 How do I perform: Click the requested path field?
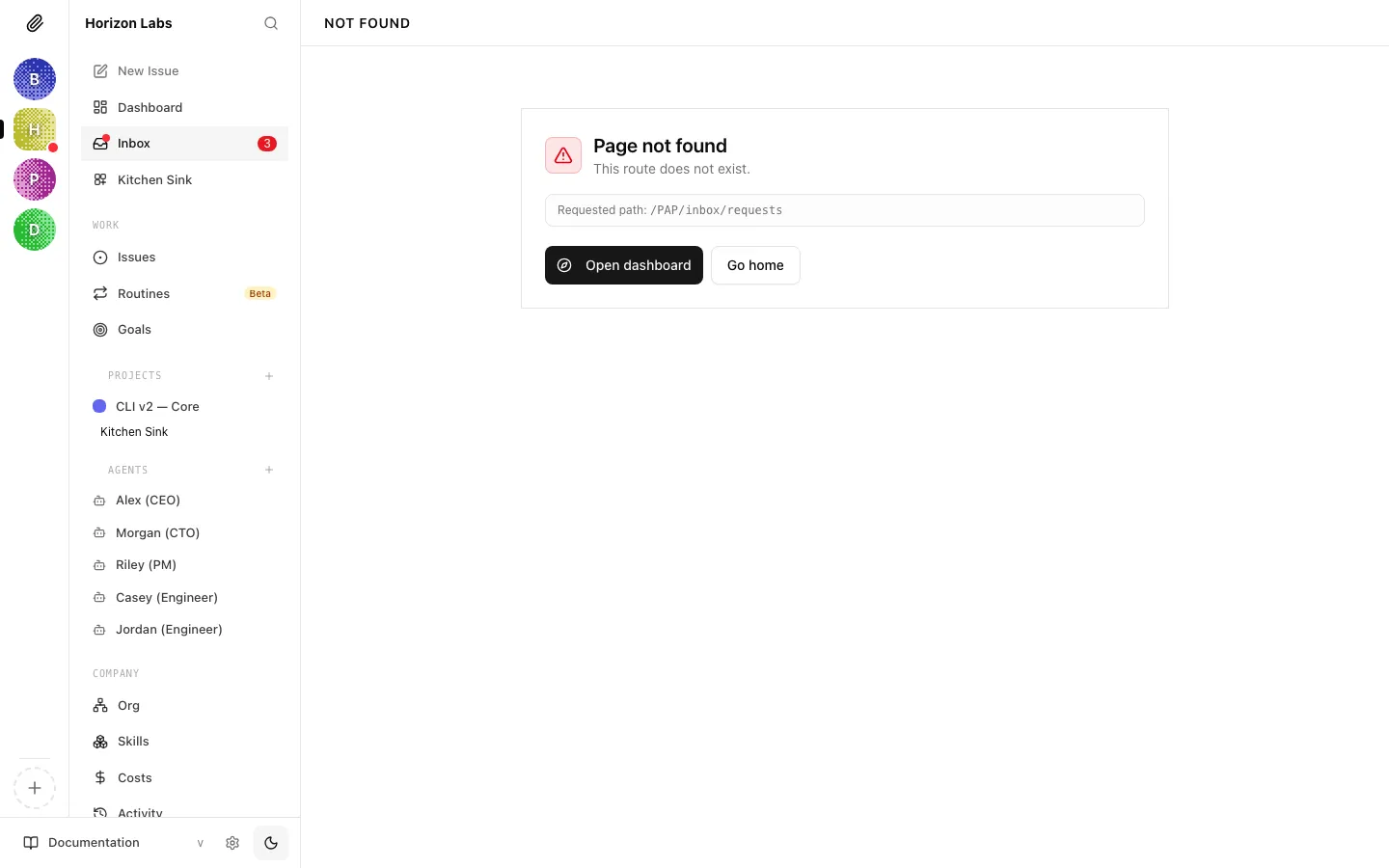click(x=845, y=210)
